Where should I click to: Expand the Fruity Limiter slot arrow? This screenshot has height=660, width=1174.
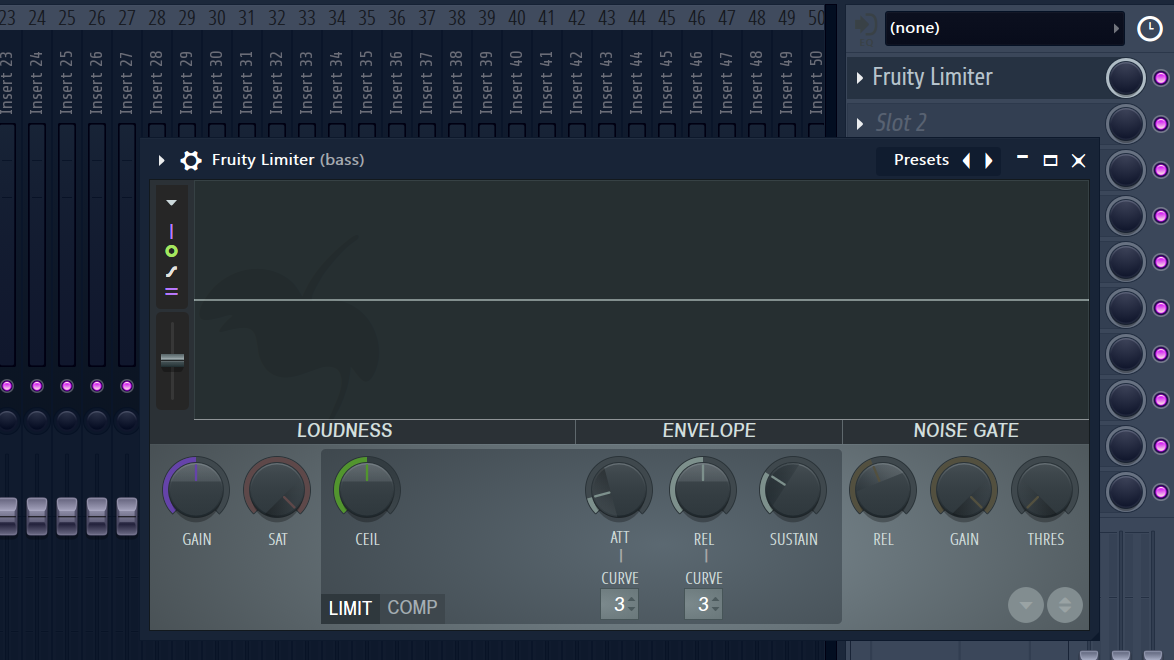pos(860,78)
